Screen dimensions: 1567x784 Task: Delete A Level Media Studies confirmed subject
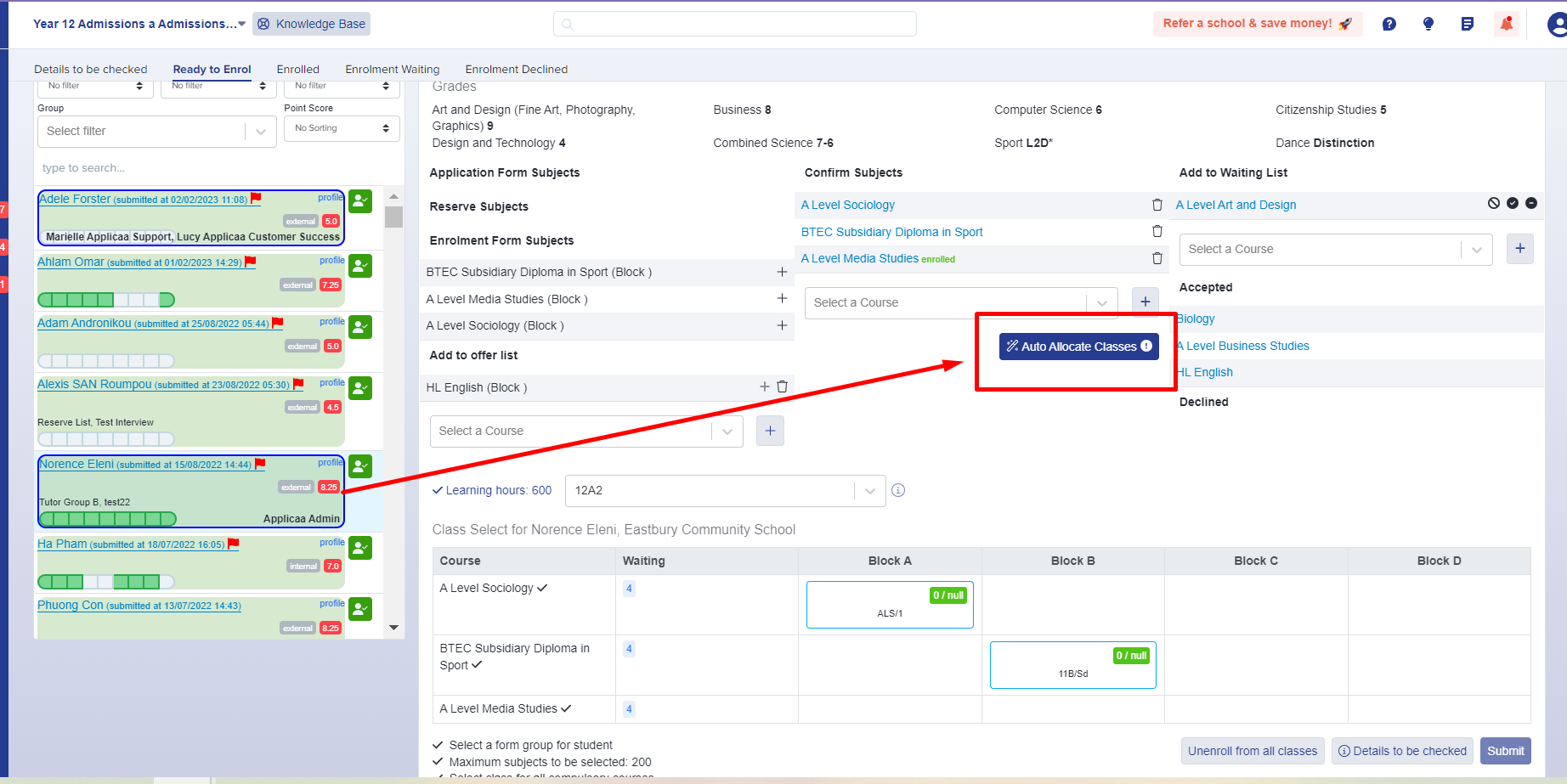pyautogui.click(x=1157, y=258)
